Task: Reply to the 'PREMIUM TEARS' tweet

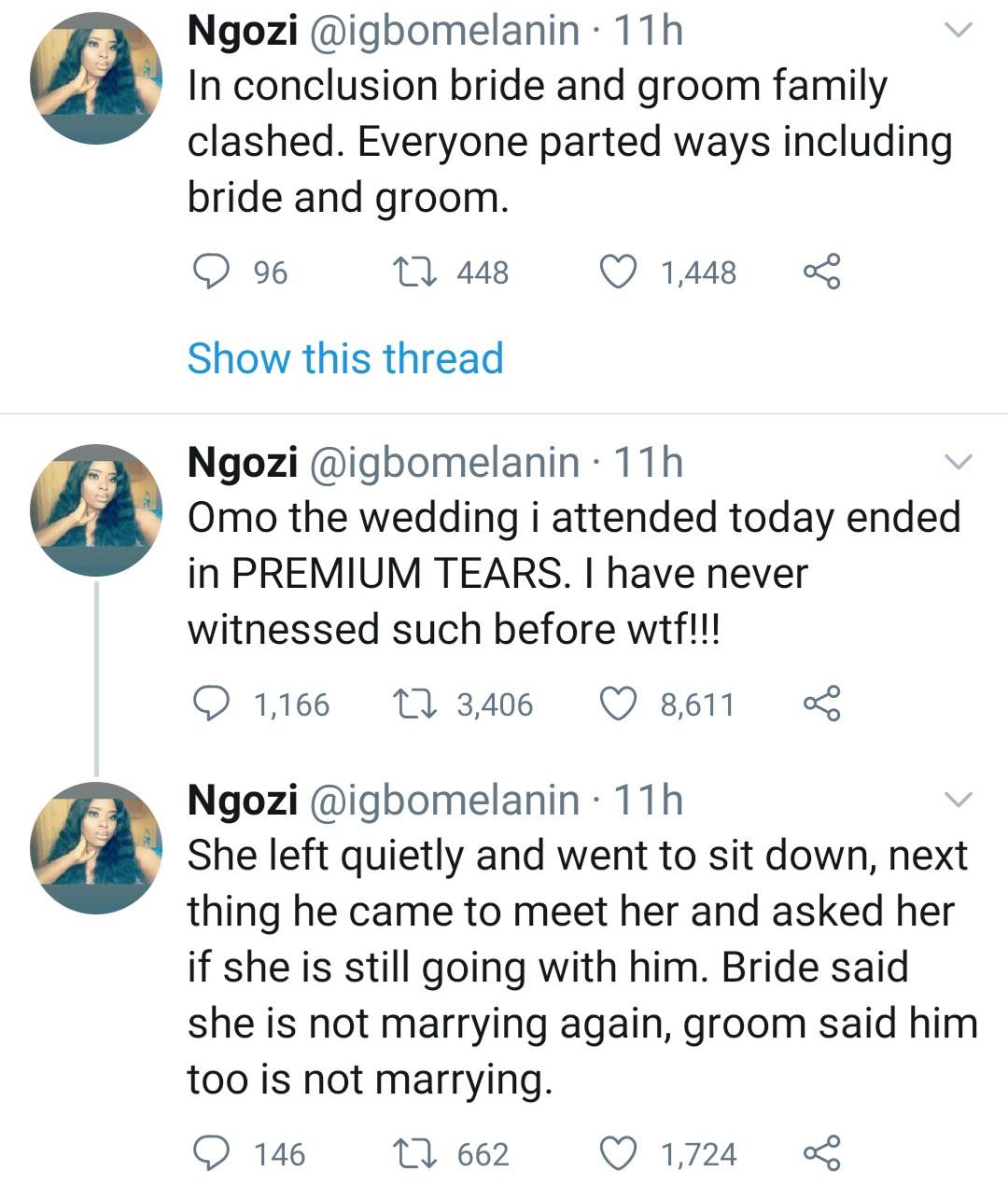Action: click(x=211, y=704)
